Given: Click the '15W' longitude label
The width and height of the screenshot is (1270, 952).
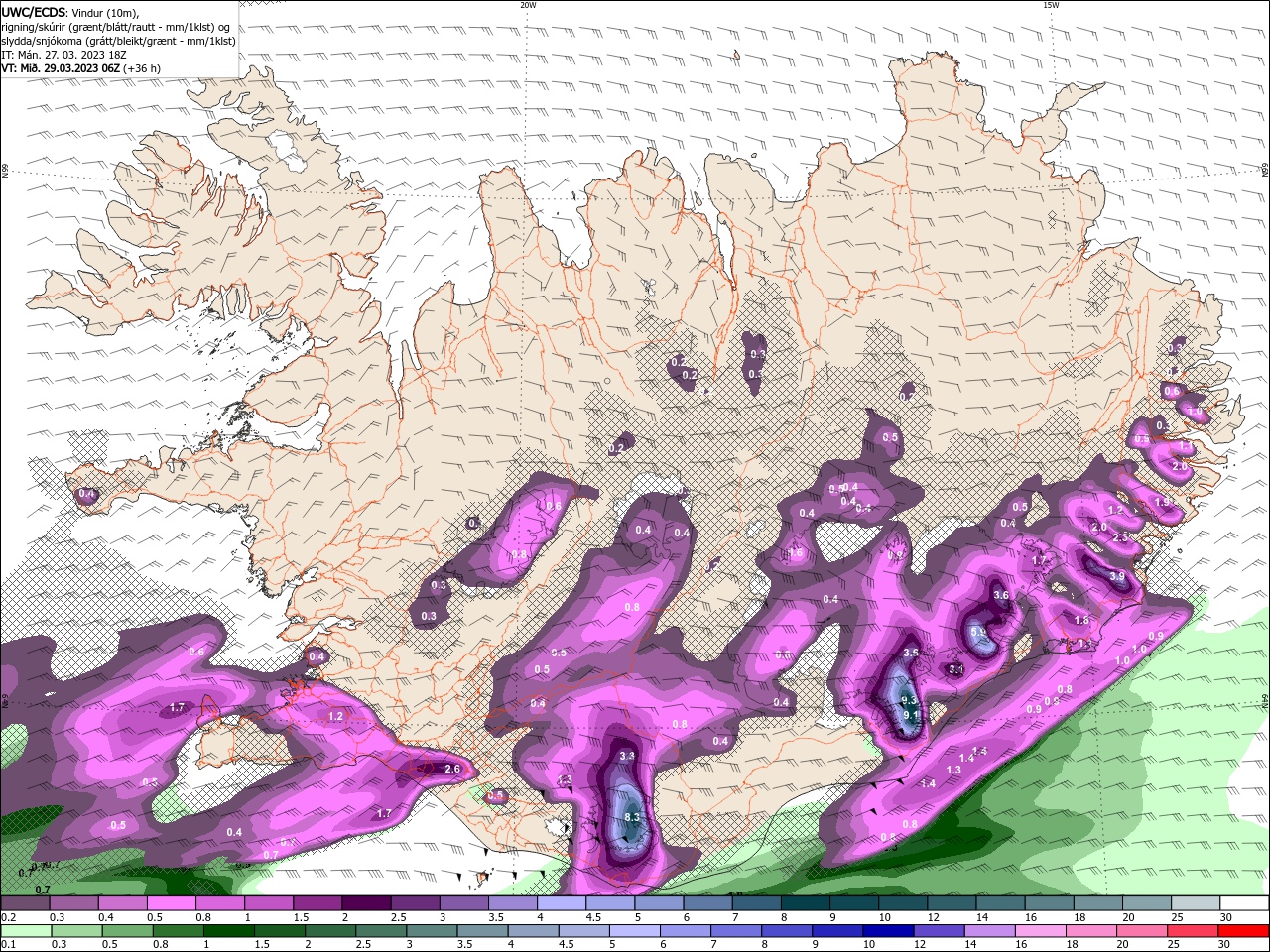Looking at the screenshot, I should tap(1051, 5).
